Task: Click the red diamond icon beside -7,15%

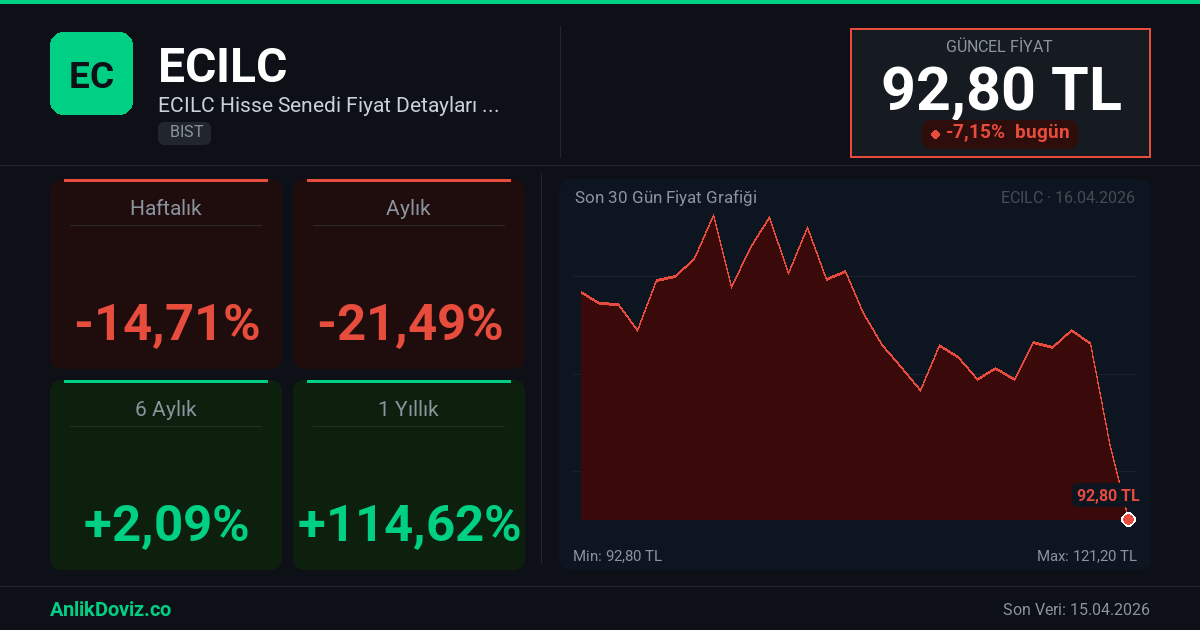Action: [x=935, y=133]
